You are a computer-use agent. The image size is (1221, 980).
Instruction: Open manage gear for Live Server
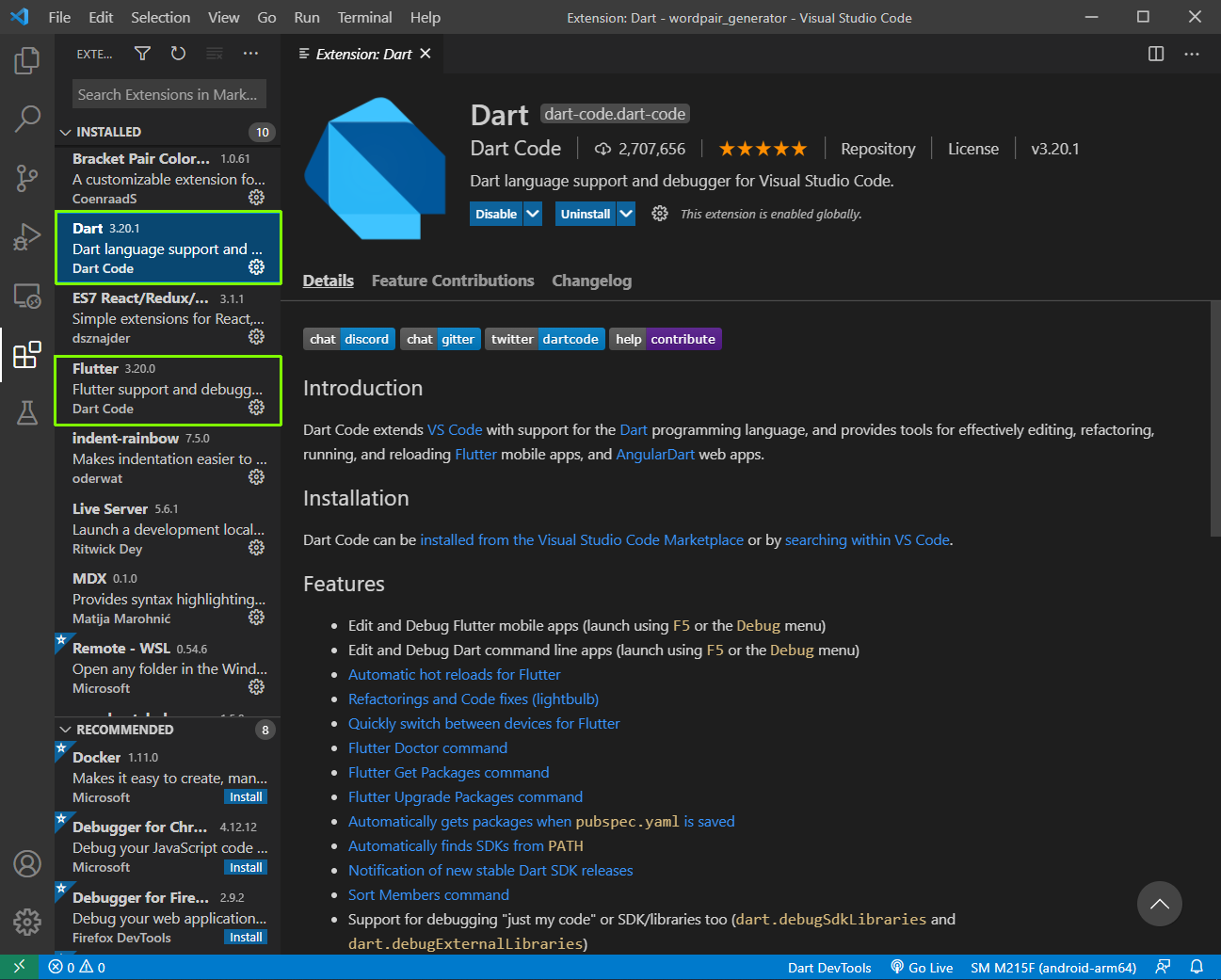[256, 548]
